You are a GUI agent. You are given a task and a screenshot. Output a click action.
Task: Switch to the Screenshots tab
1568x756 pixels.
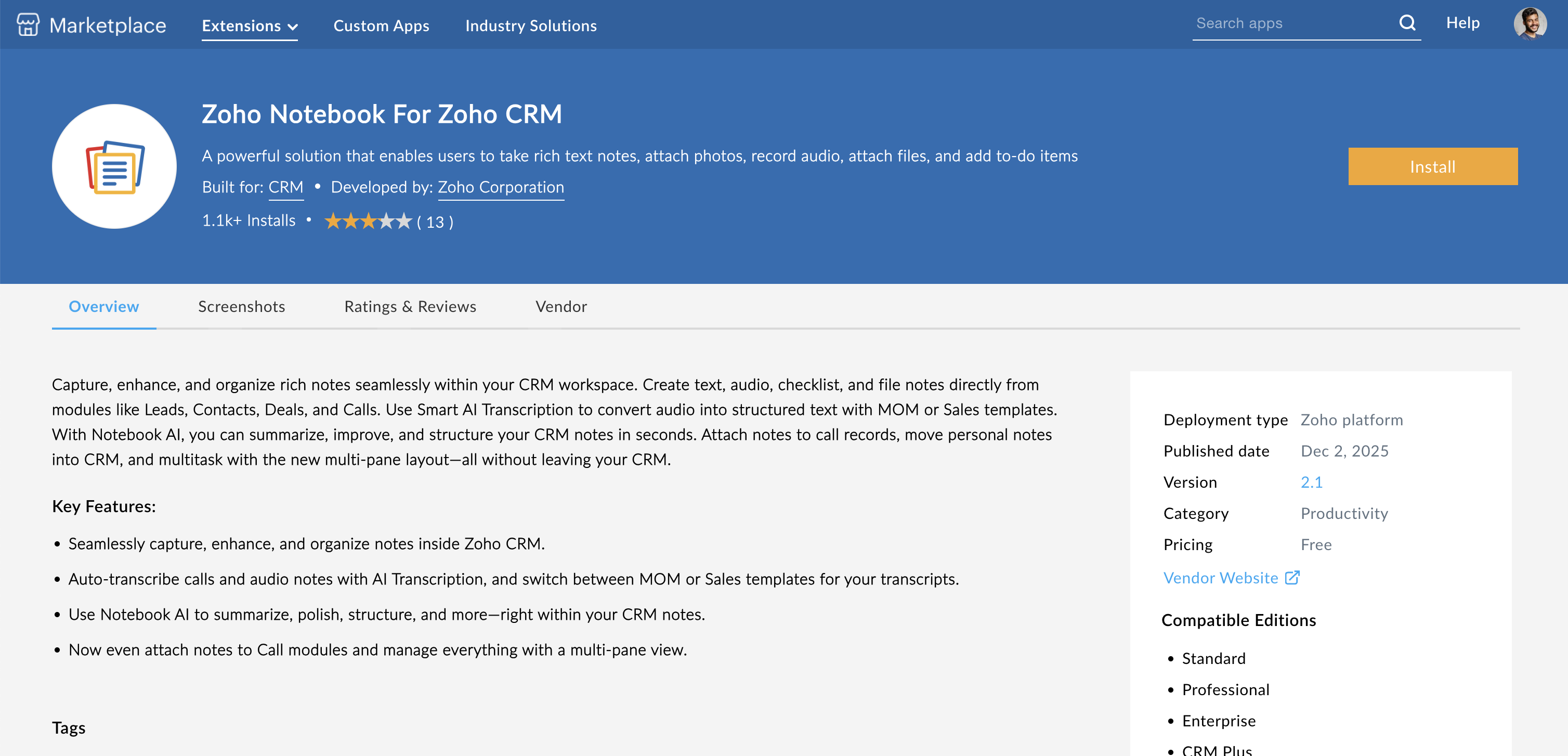(x=242, y=306)
